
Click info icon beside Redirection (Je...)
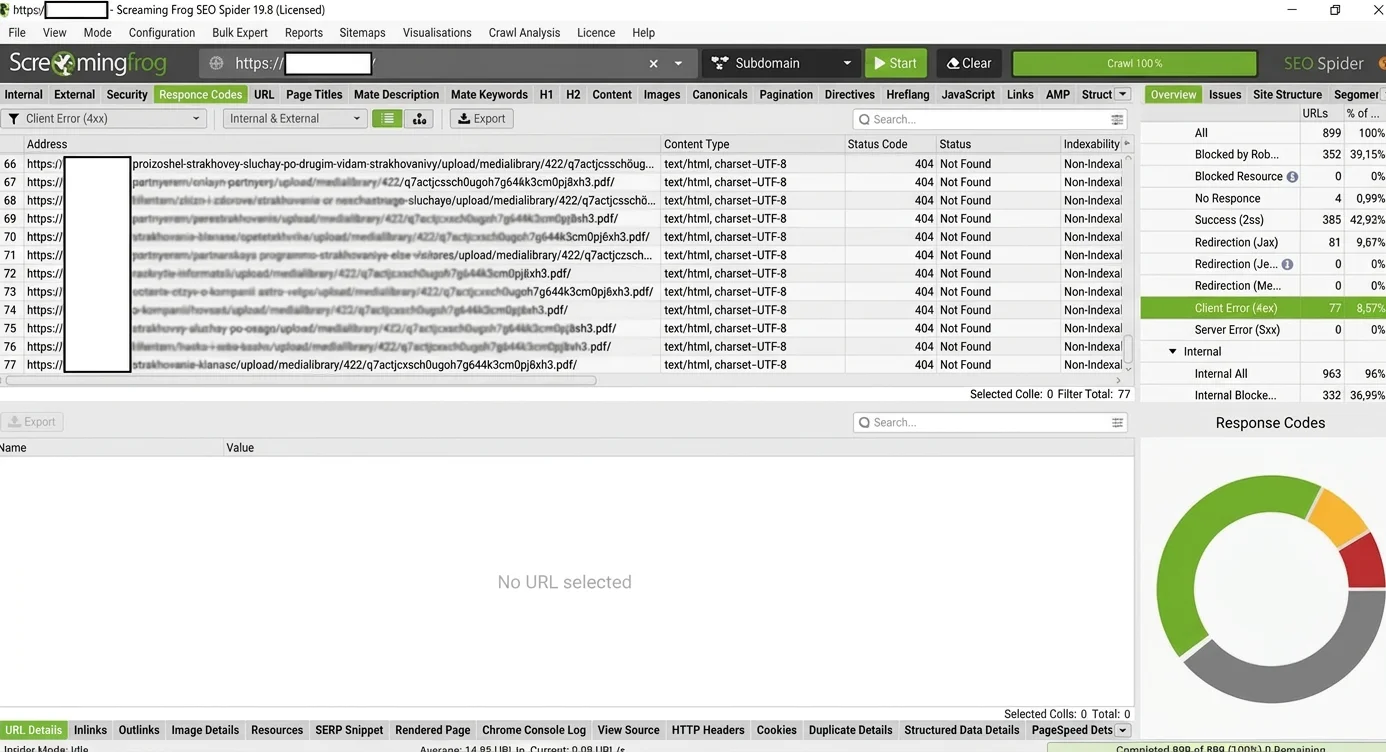click(1287, 265)
